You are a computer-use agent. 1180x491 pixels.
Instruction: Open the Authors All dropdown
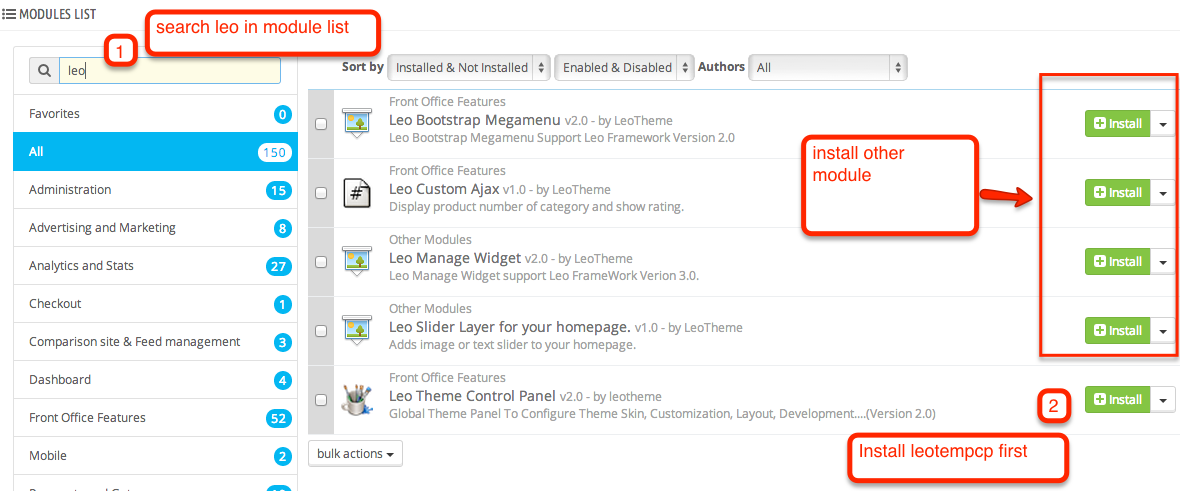click(828, 67)
